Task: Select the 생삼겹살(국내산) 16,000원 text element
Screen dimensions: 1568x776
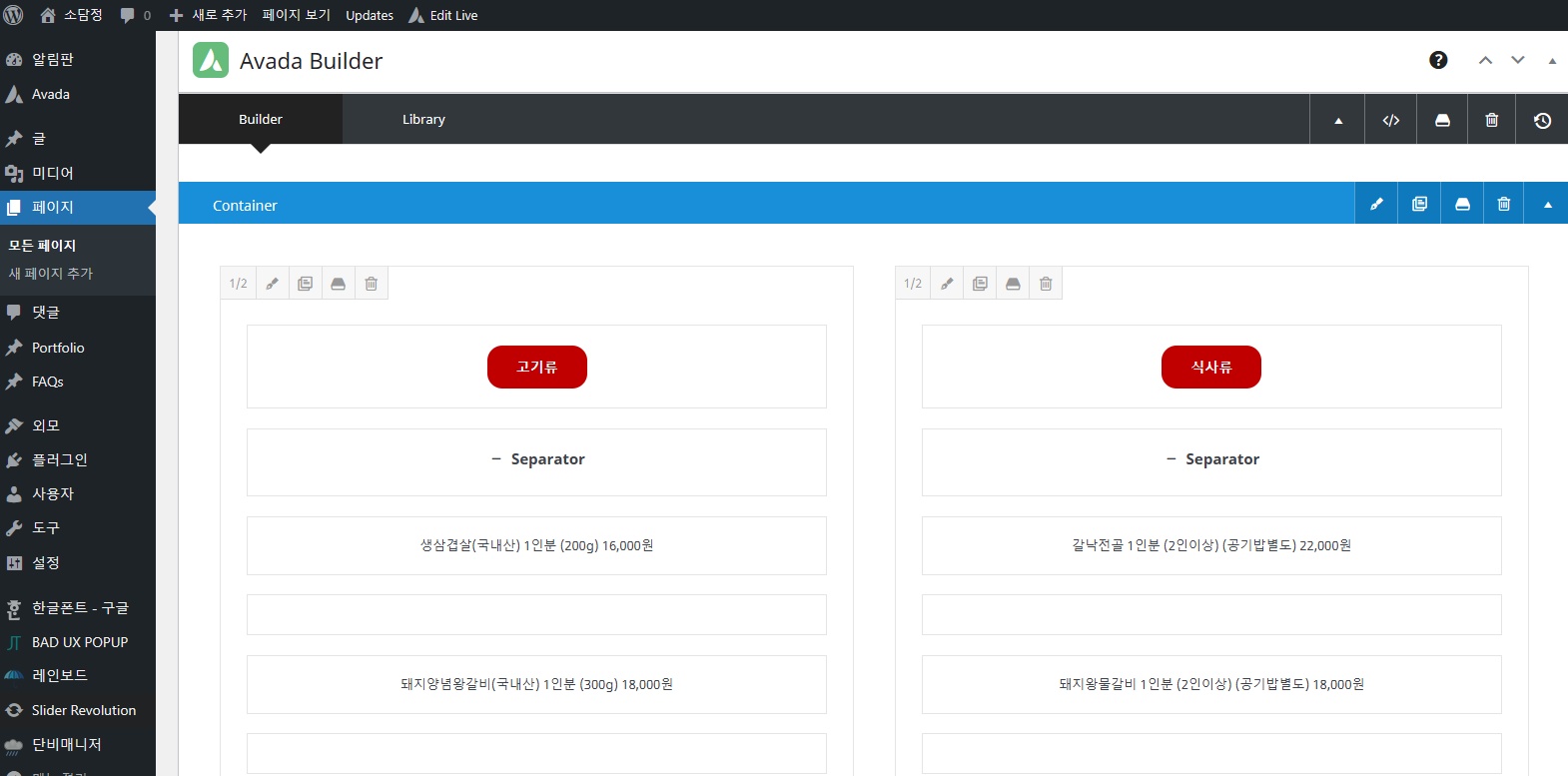Action: (x=536, y=545)
